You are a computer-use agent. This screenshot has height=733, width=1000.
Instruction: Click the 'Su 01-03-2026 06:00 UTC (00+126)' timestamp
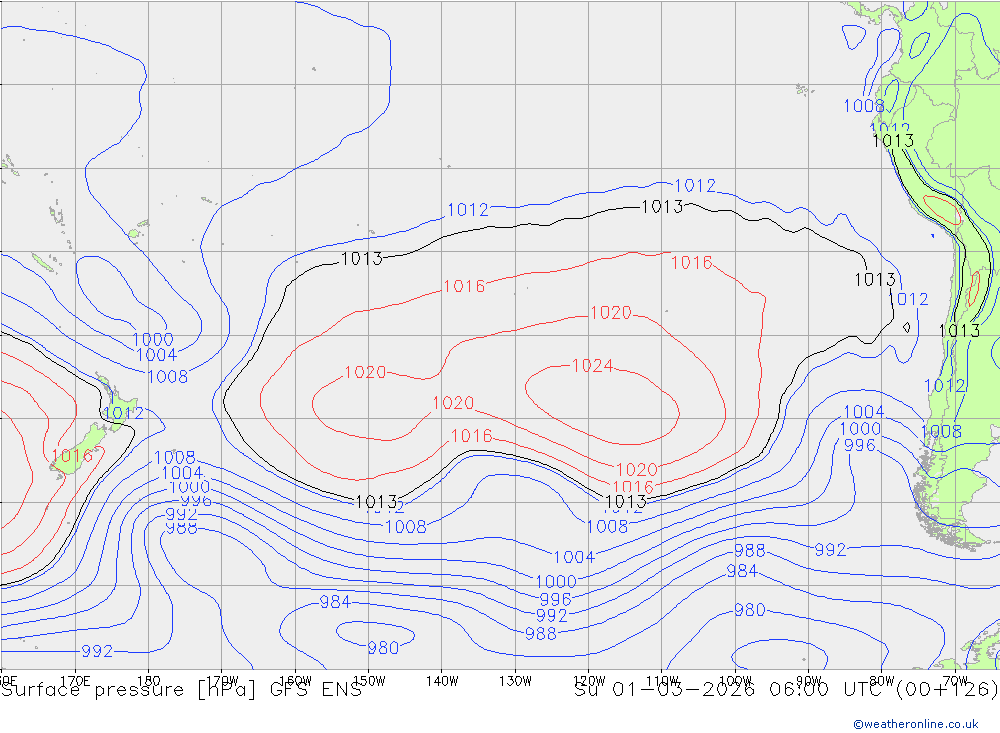pyautogui.click(x=786, y=689)
